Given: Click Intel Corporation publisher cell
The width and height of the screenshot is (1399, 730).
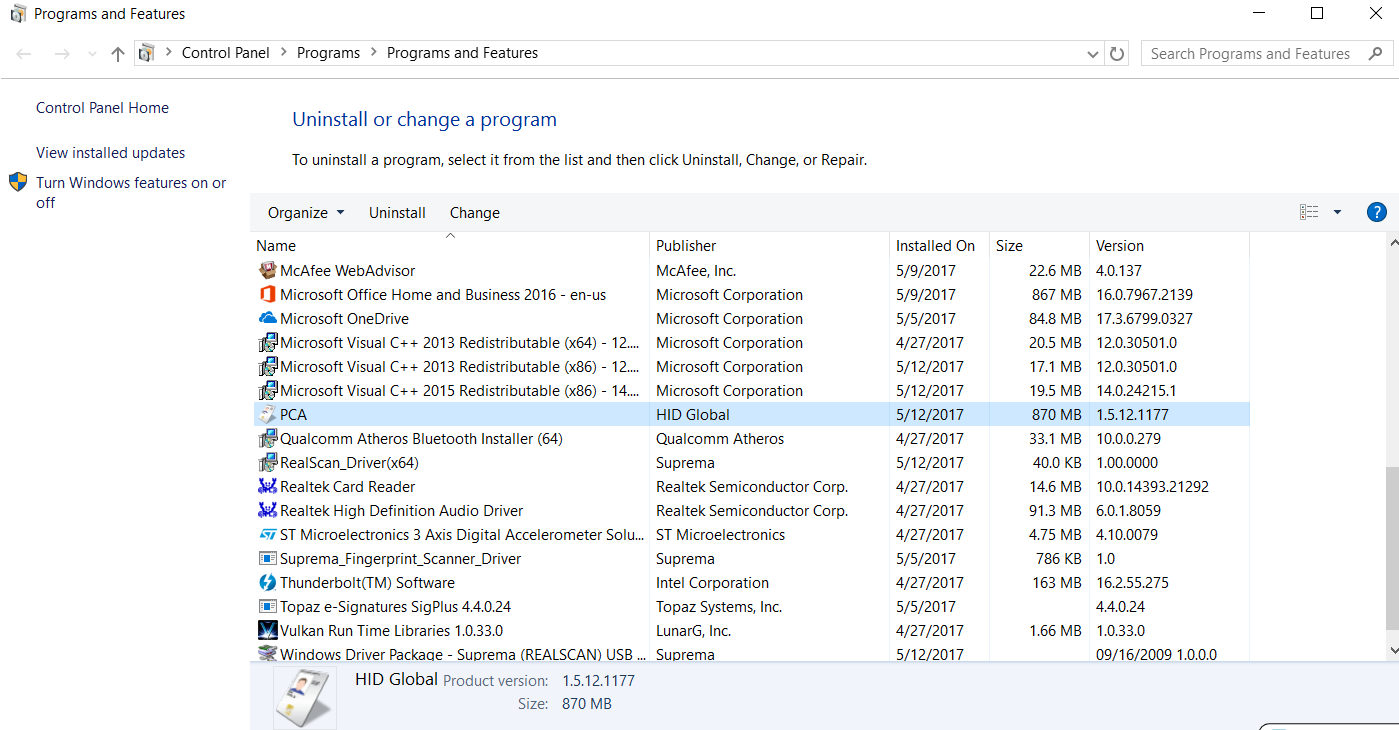Looking at the screenshot, I should click(x=712, y=583).
